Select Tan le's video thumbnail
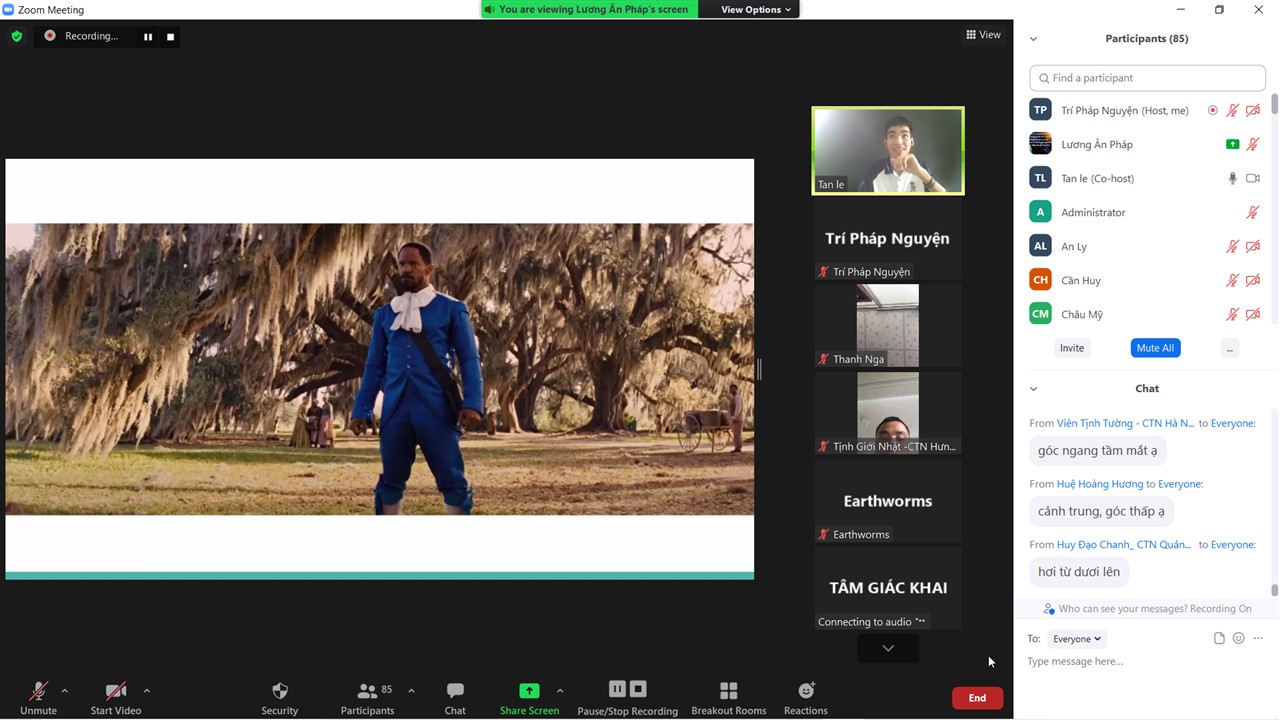This screenshot has height=720, width=1280. point(888,151)
